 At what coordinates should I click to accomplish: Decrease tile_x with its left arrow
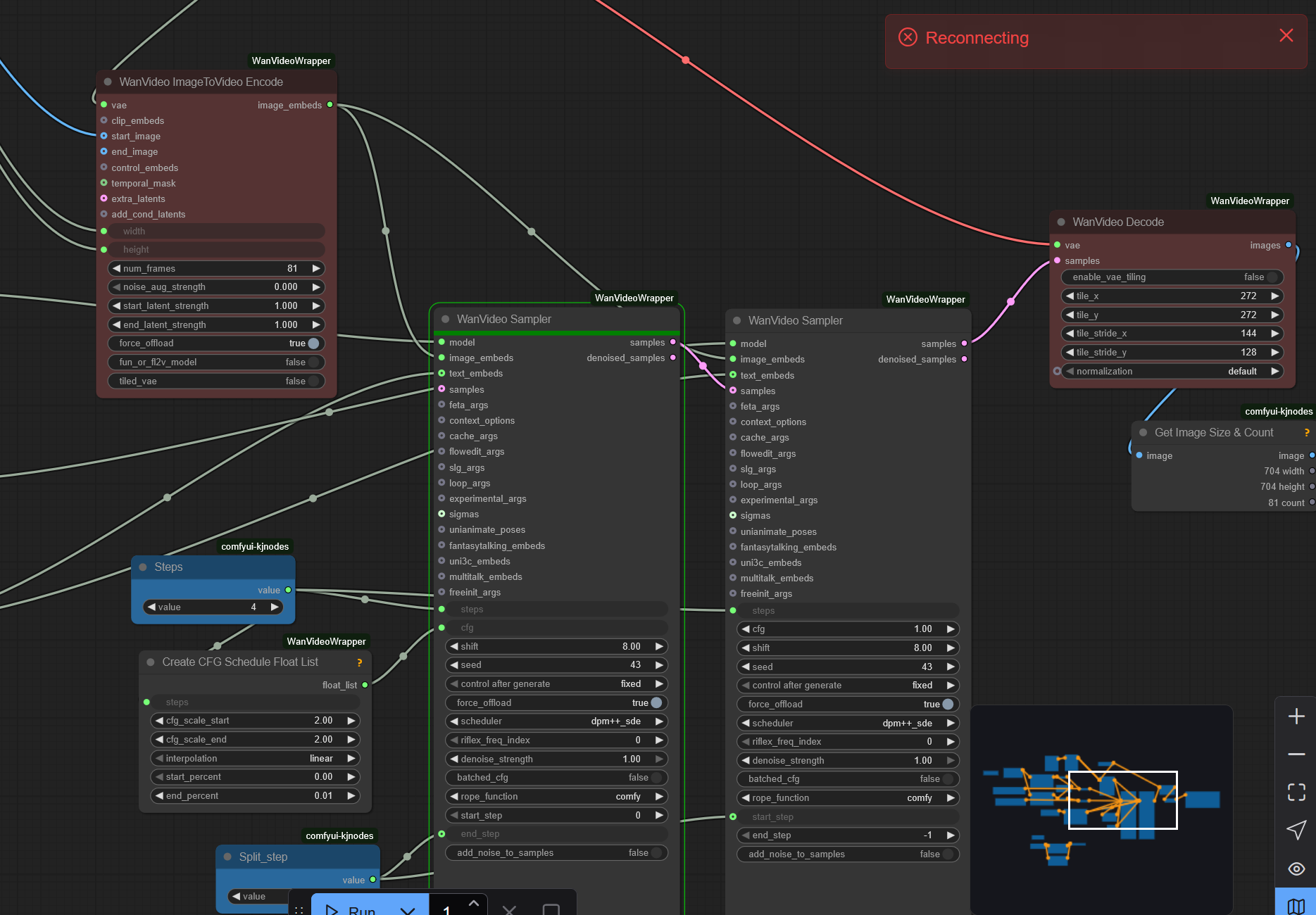pyautogui.click(x=1070, y=296)
